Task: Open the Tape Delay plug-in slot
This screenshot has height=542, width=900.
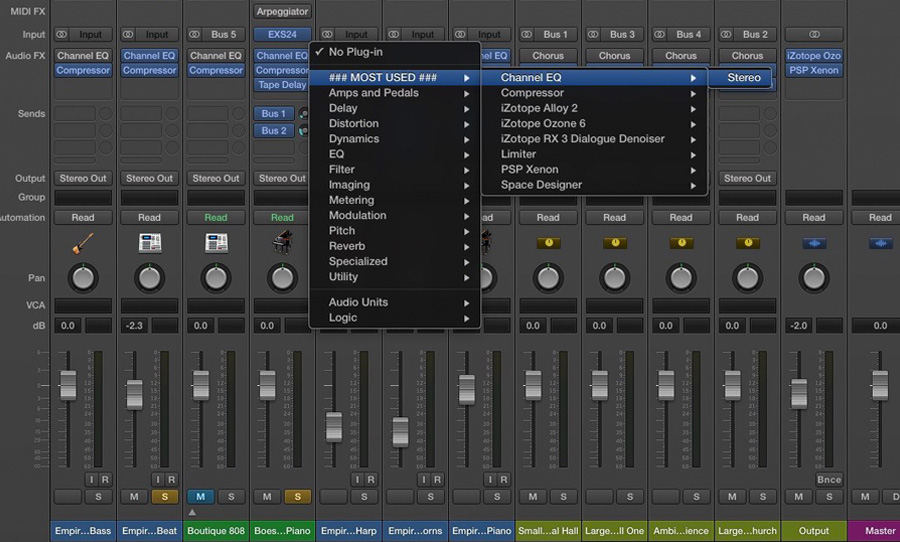Action: [x=282, y=85]
